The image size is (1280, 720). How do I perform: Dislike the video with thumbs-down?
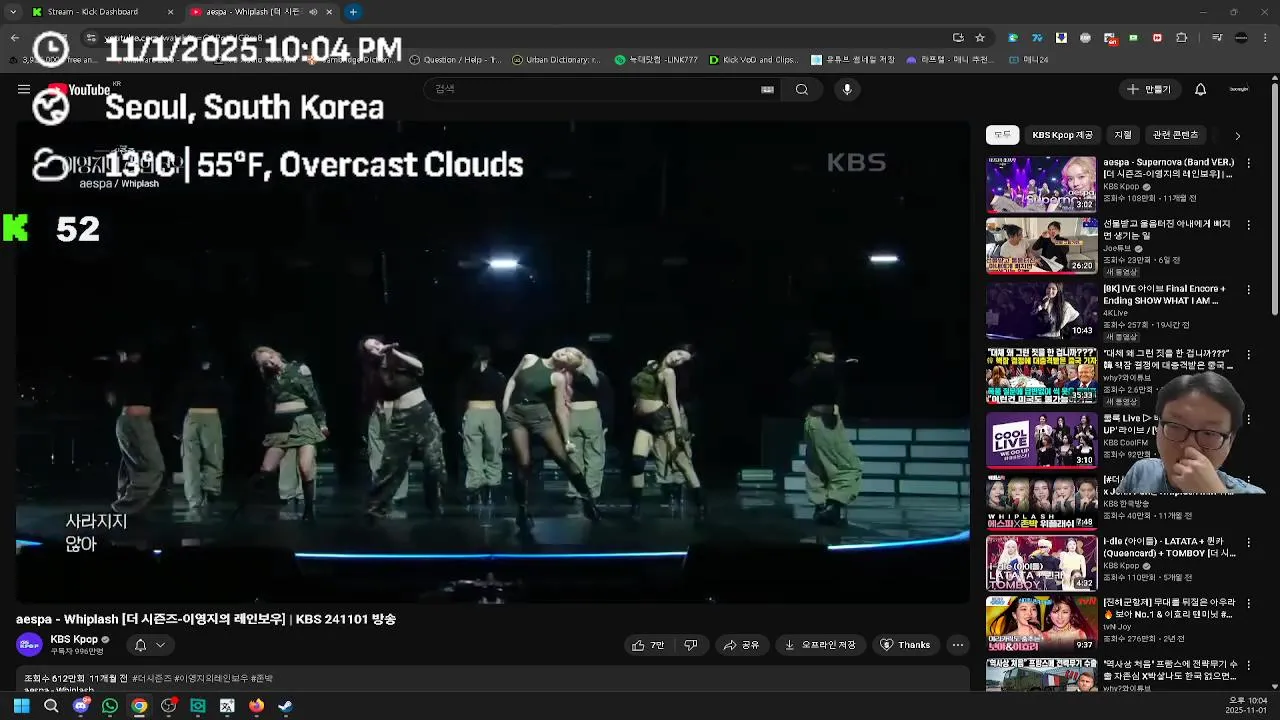click(x=690, y=645)
